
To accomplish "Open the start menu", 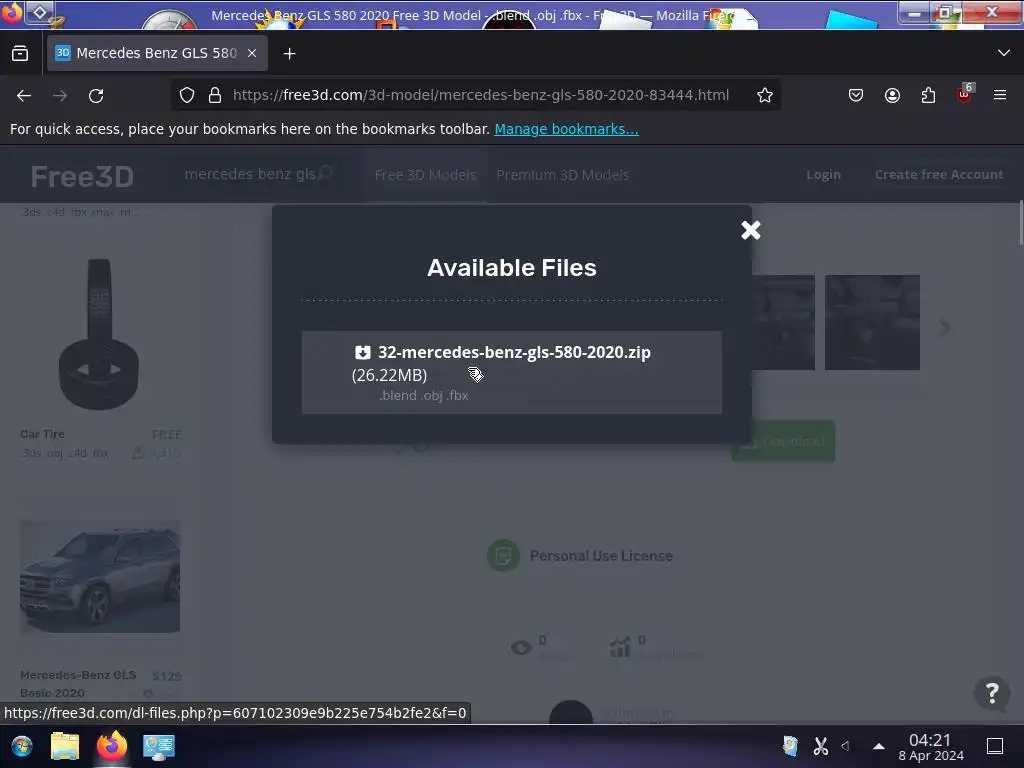I will [x=22, y=746].
